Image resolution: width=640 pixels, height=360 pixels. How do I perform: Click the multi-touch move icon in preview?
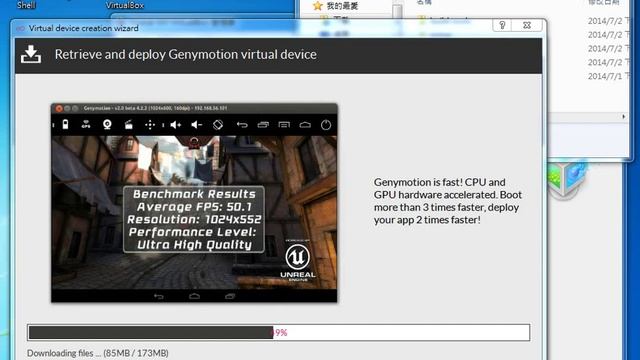click(x=150, y=124)
